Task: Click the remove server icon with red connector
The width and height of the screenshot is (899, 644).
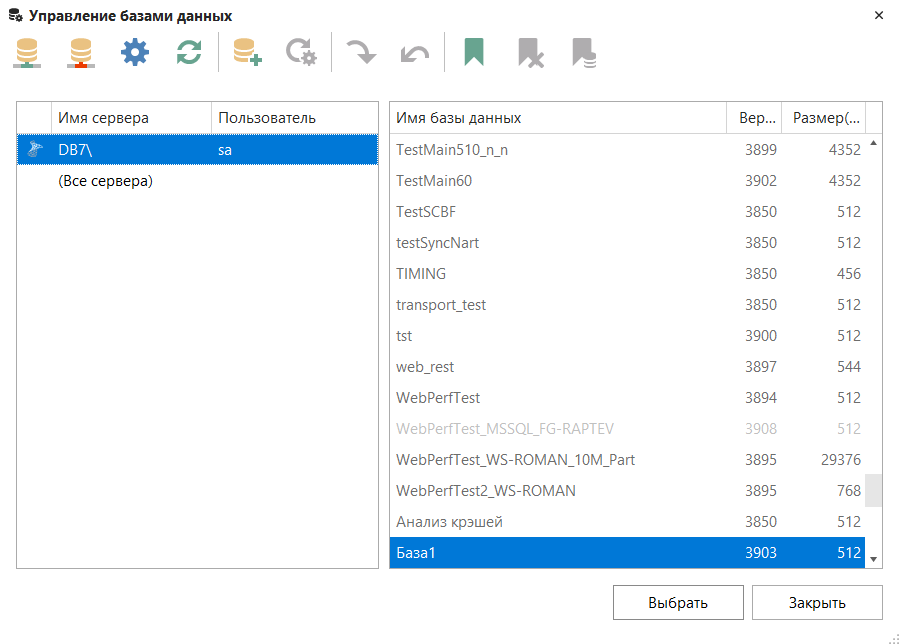Action: tap(81, 52)
